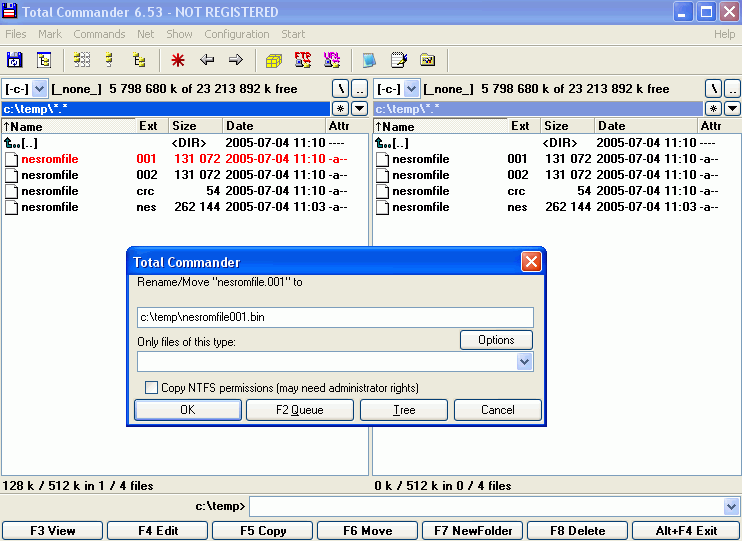
Task: Confirm rename with OK button
Action: 188,410
